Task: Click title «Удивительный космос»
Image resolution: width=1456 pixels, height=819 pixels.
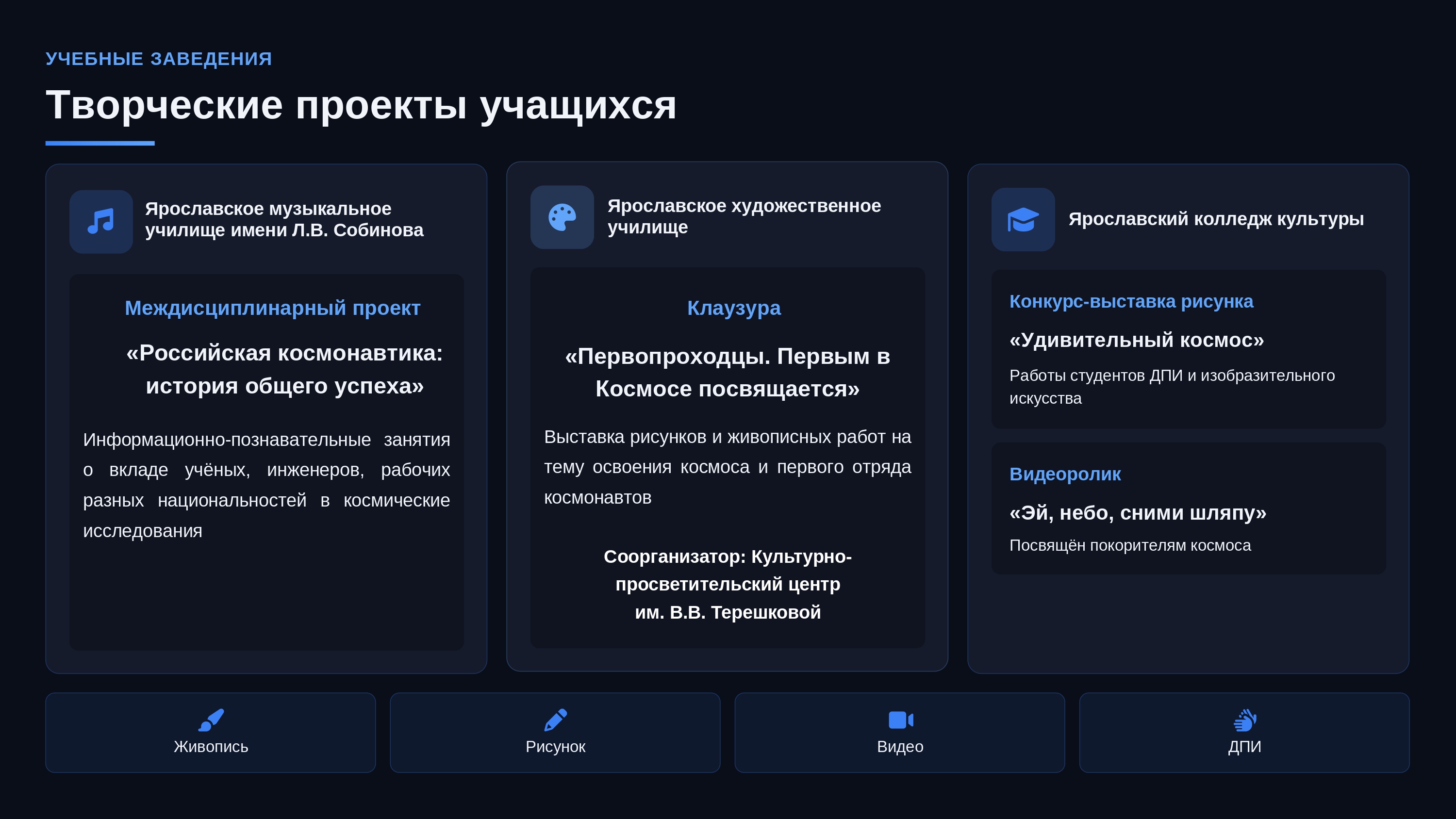Action: click(x=1136, y=340)
